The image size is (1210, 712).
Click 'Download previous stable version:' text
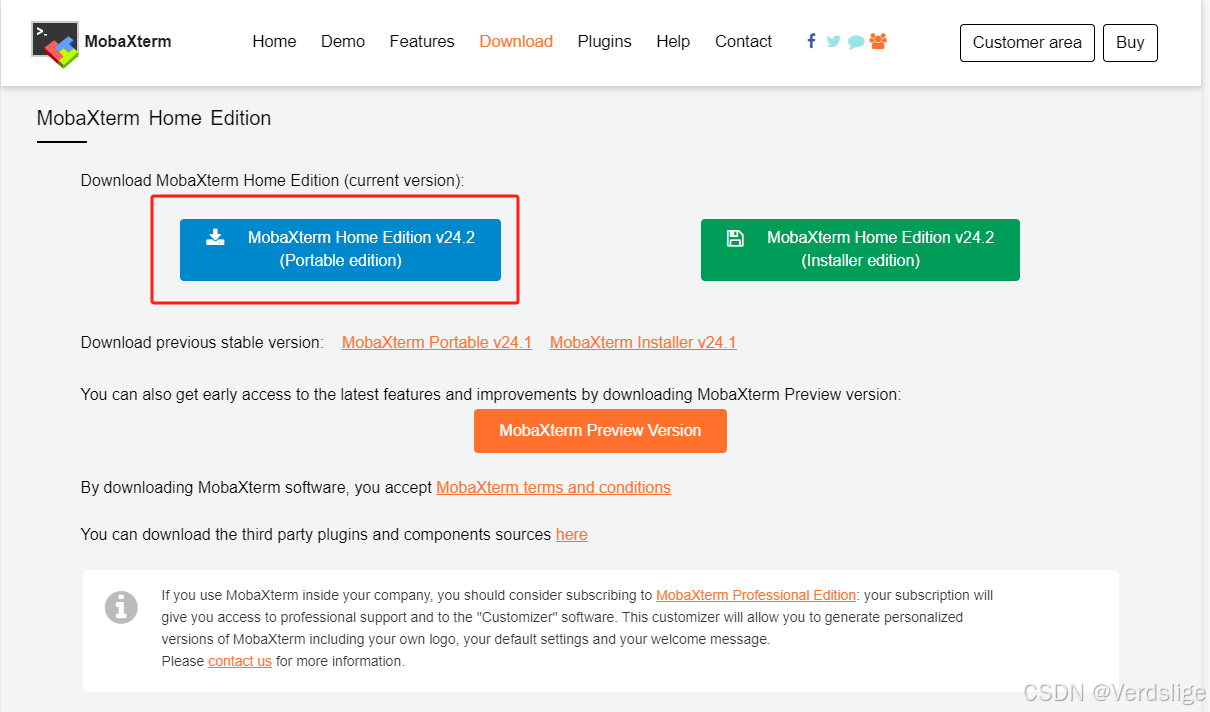tap(202, 343)
